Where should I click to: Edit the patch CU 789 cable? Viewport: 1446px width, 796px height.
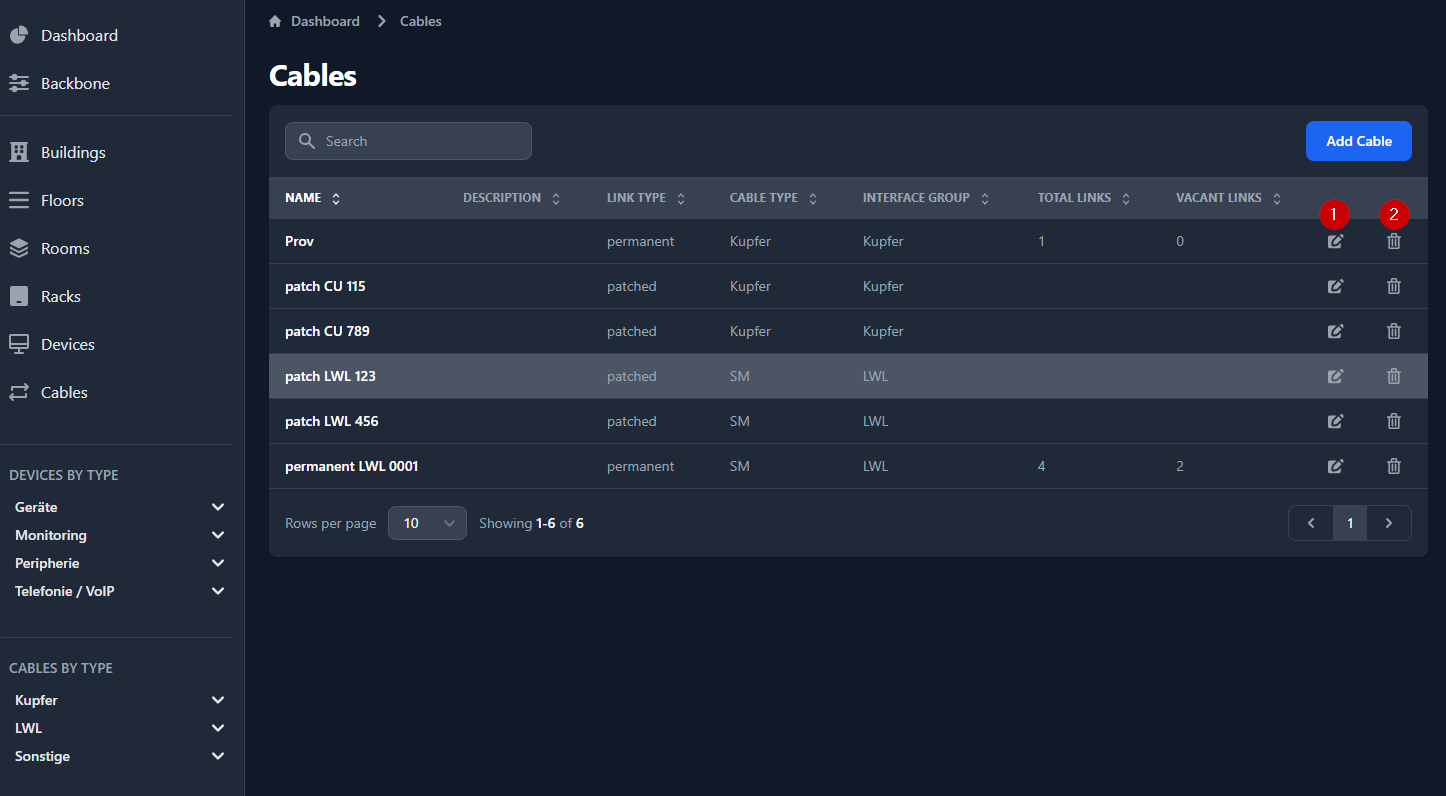point(1335,331)
